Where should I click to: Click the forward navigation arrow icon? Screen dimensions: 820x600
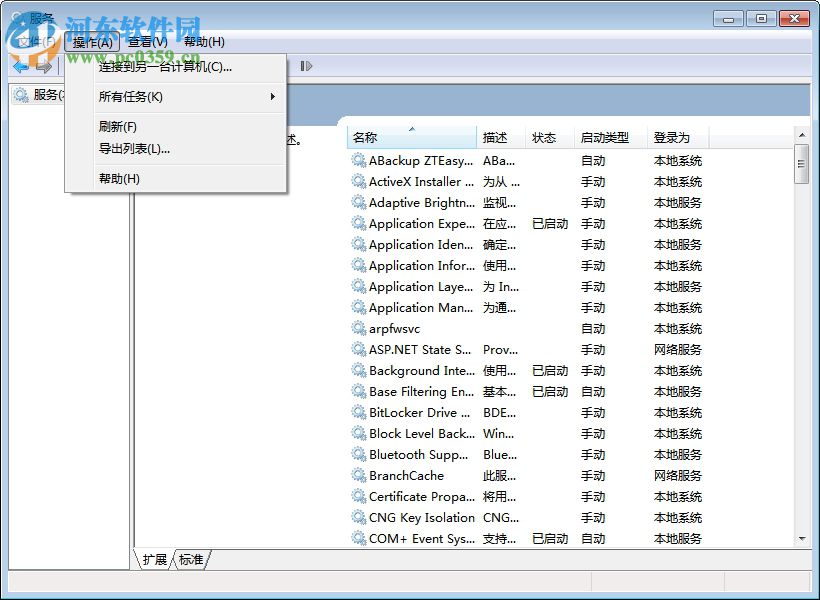(x=46, y=66)
